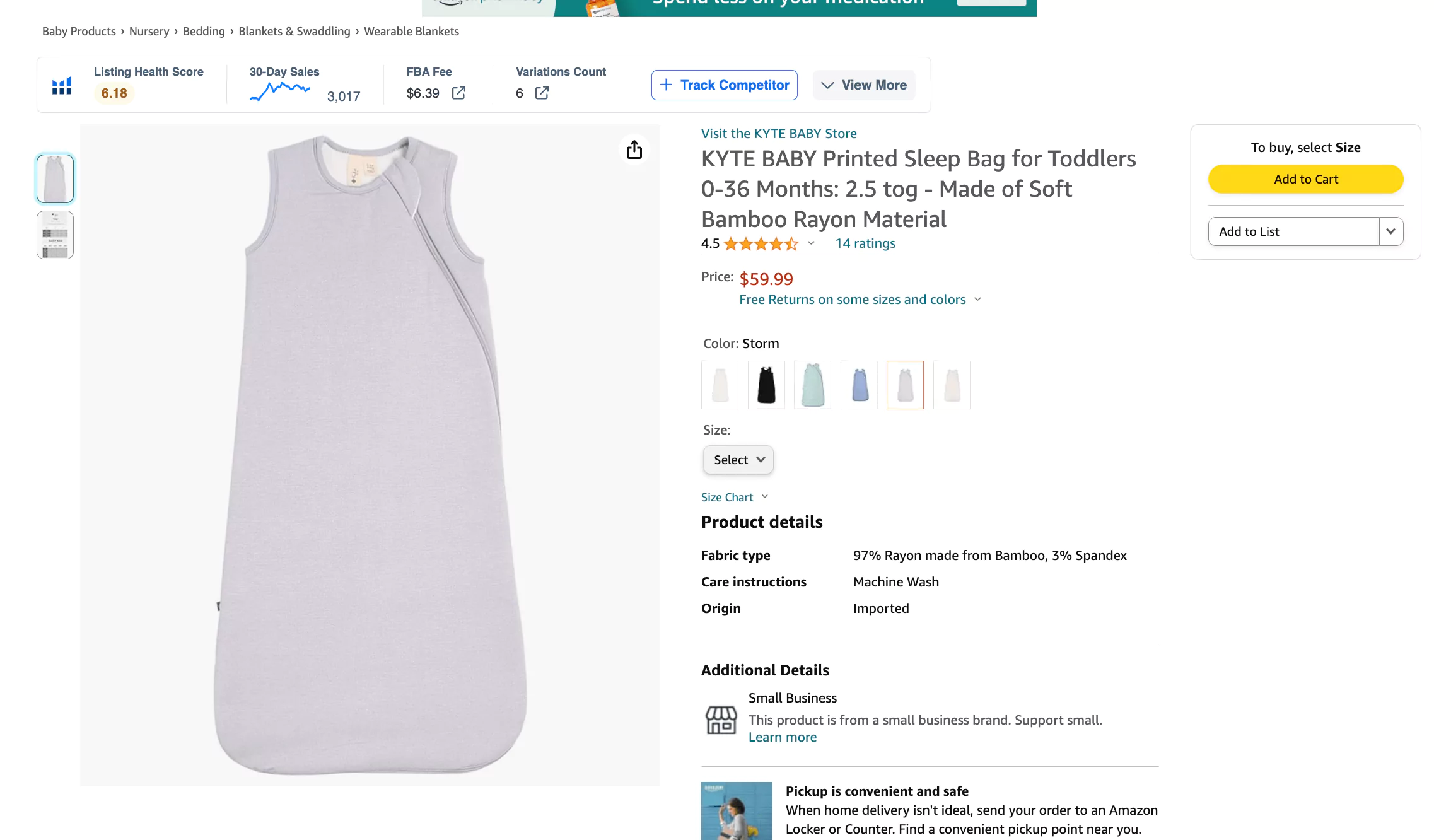Image resolution: width=1434 pixels, height=840 pixels.
Task: Open the Variations Count external link icon
Action: tap(542, 93)
